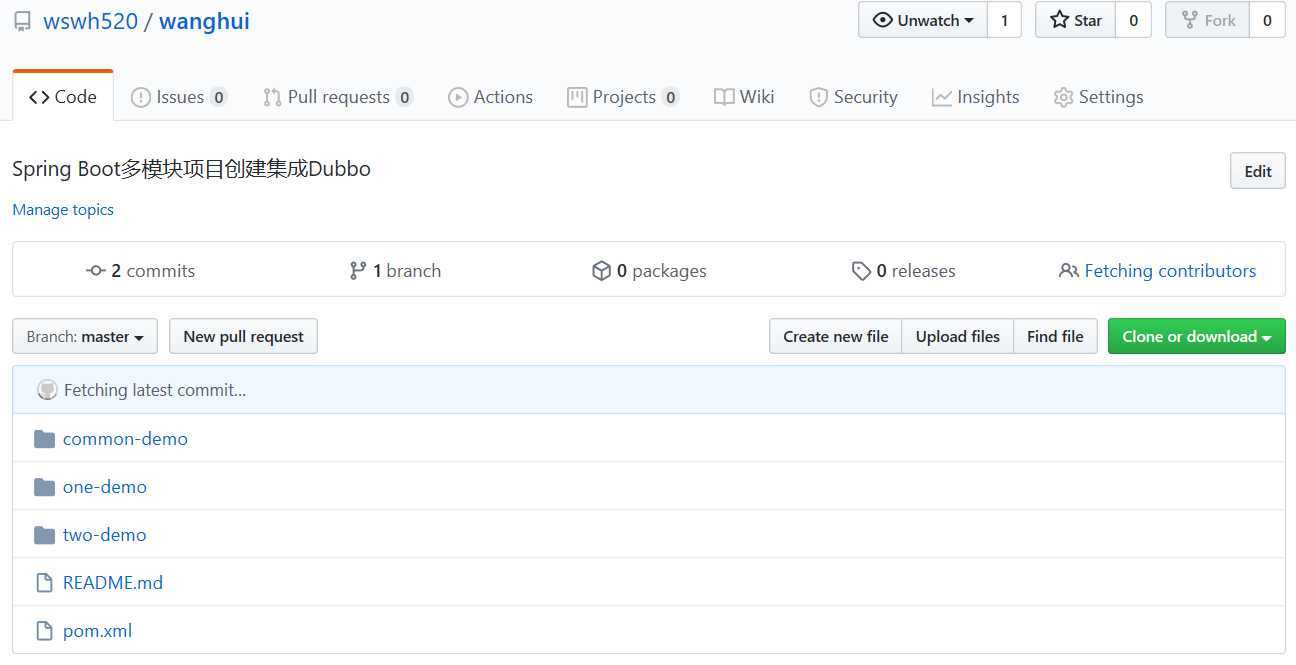Open the Clone or download dropdown
The height and width of the screenshot is (665, 1296).
click(x=1197, y=337)
